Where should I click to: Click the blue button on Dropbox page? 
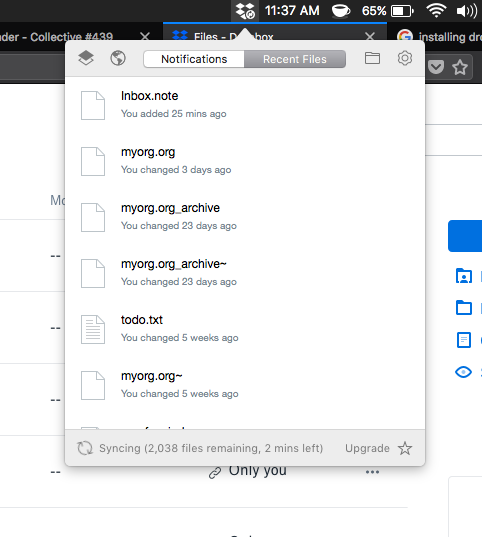click(x=465, y=236)
